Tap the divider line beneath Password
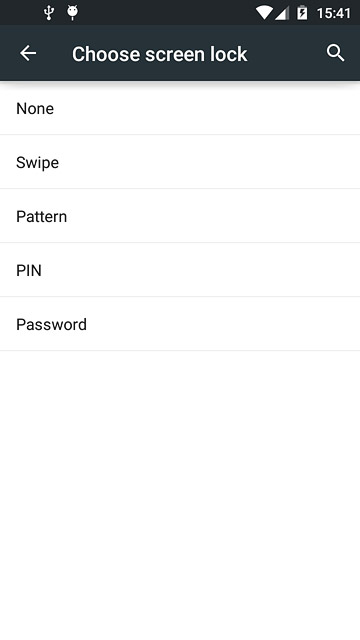 click(x=180, y=350)
